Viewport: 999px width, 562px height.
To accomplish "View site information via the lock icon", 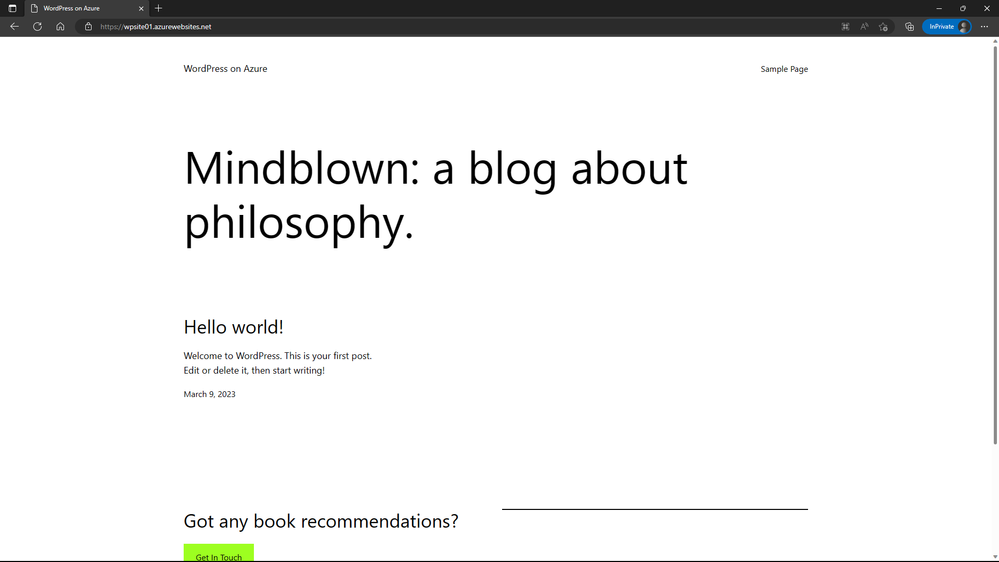I will coord(89,27).
